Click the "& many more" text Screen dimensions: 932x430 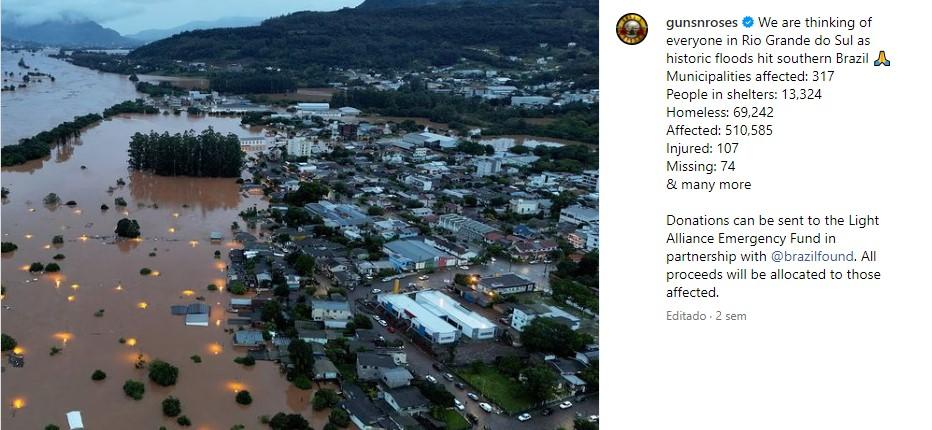click(709, 184)
